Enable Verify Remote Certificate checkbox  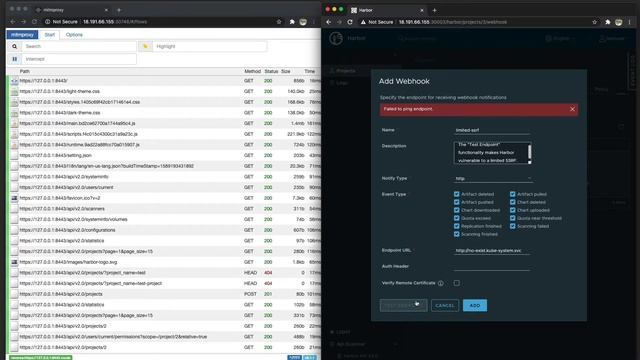coord(456,283)
